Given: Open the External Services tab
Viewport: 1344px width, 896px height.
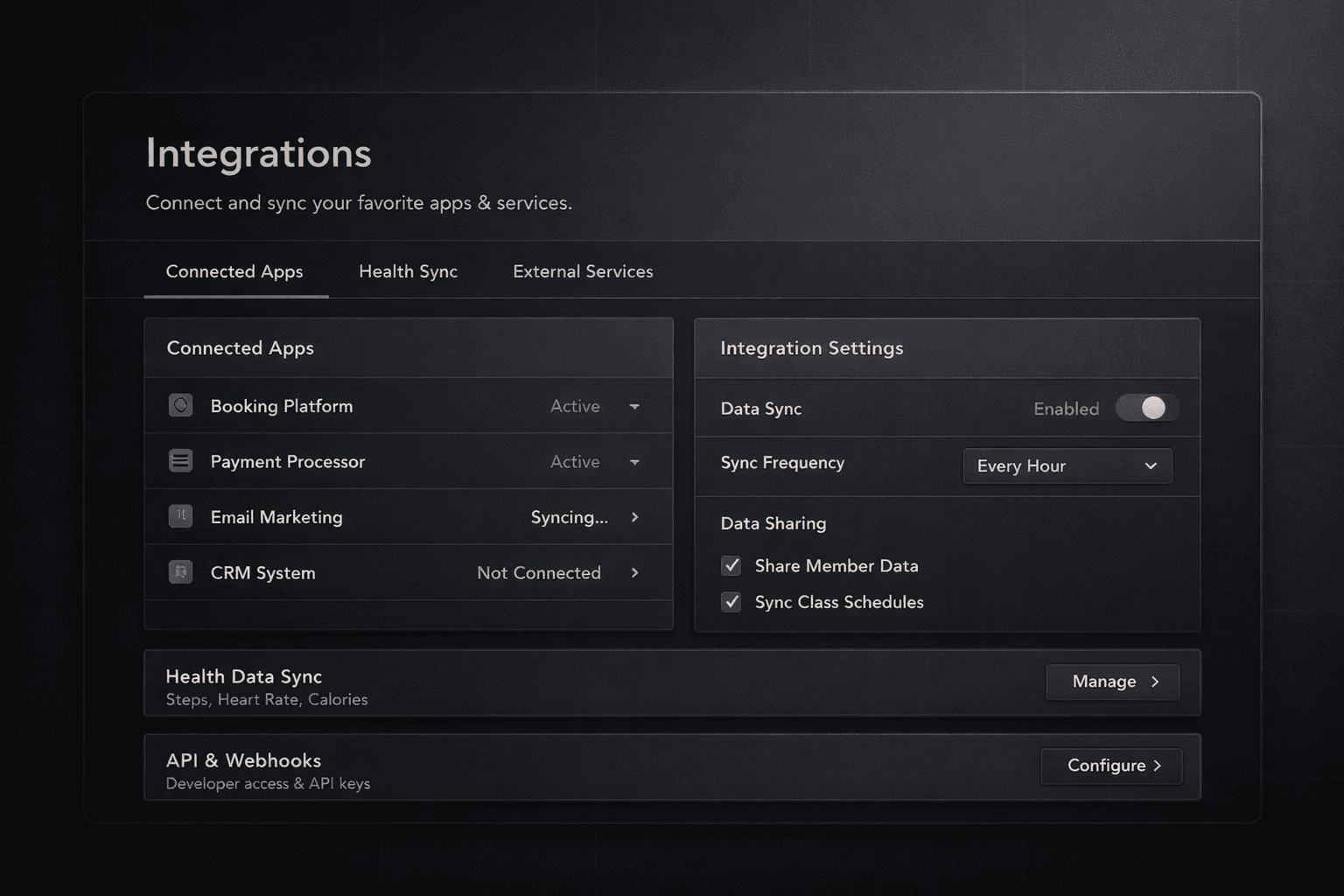Looking at the screenshot, I should [582, 271].
